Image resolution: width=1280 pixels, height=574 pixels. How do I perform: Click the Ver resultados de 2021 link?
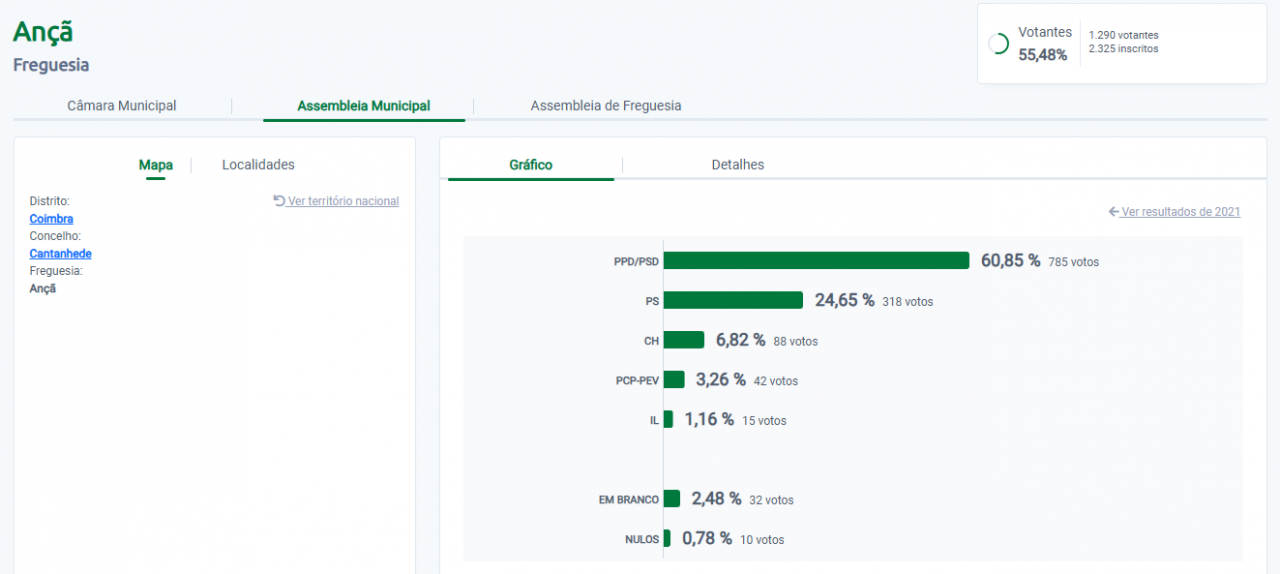1181,212
